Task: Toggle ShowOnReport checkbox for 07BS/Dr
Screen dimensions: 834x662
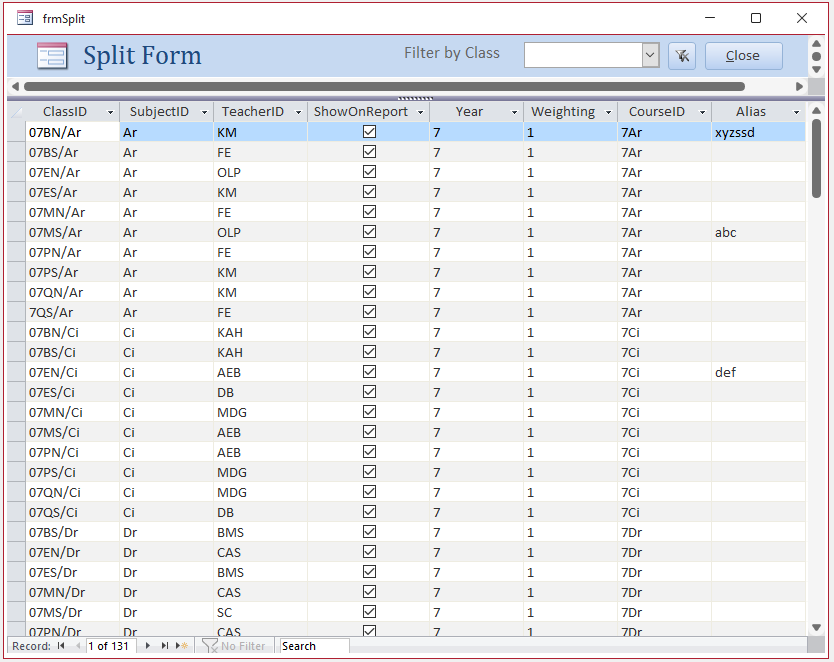Action: (369, 532)
